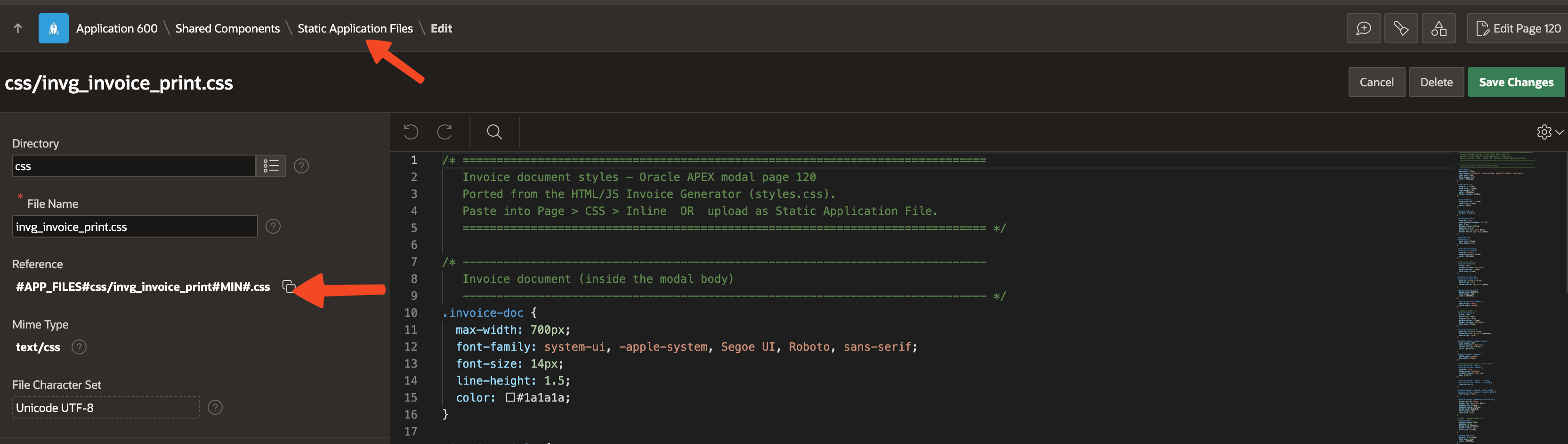Click the text/css mime type value
Viewport: 1568px width, 444px height.
[x=38, y=346]
